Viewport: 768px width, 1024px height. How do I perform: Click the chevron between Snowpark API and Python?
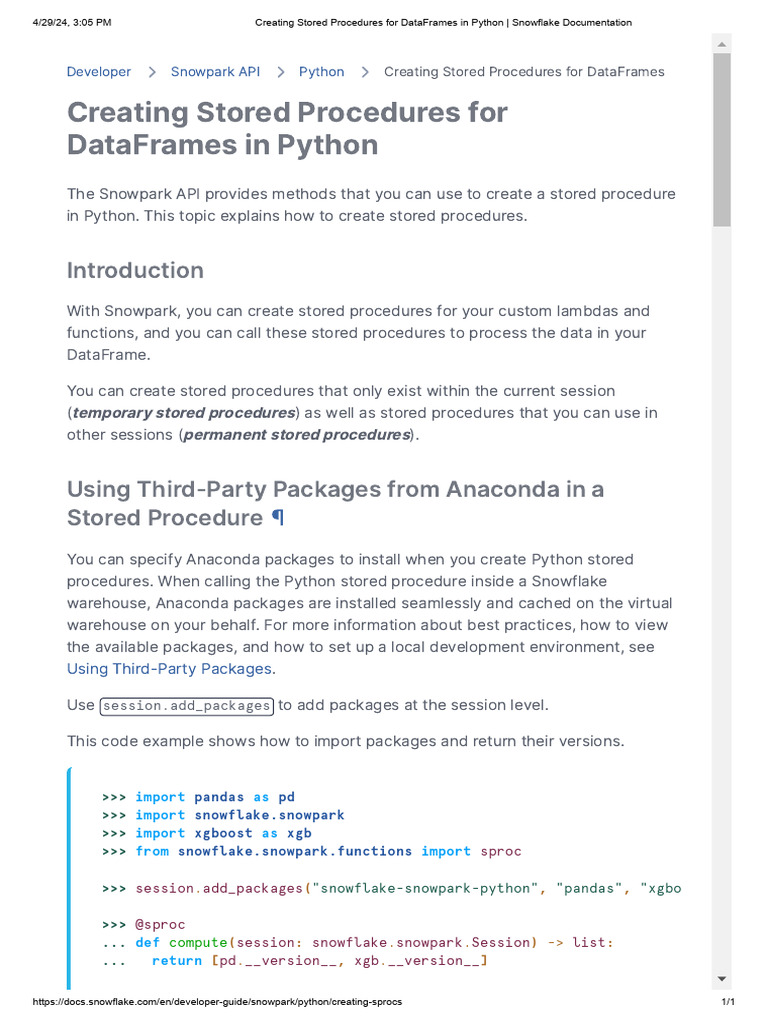click(280, 72)
